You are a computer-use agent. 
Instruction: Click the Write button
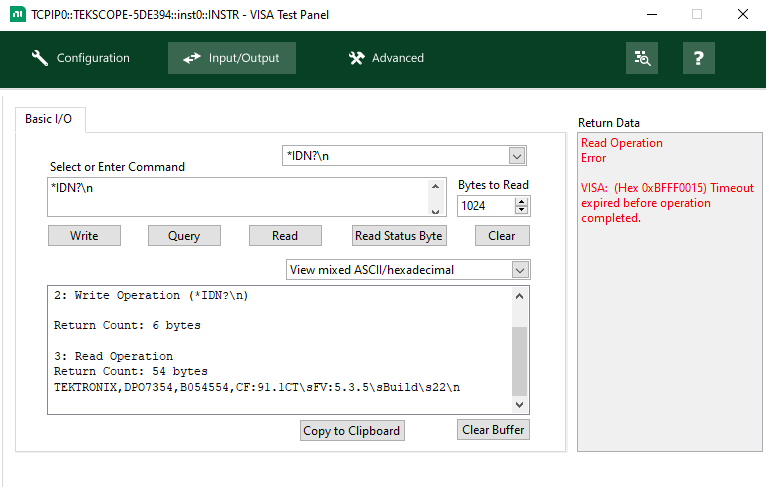tap(84, 236)
